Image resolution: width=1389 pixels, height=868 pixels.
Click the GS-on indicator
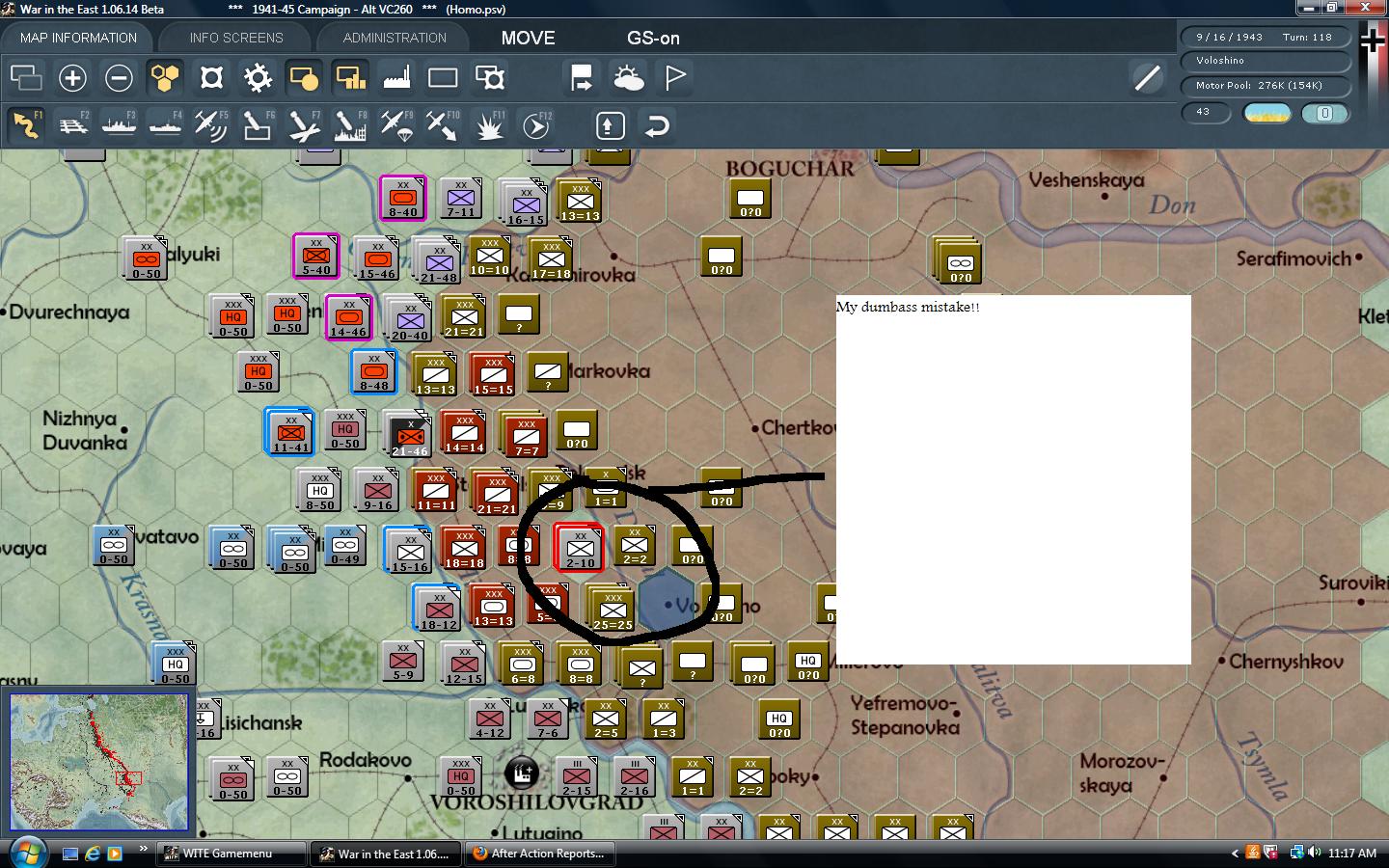pos(653,38)
